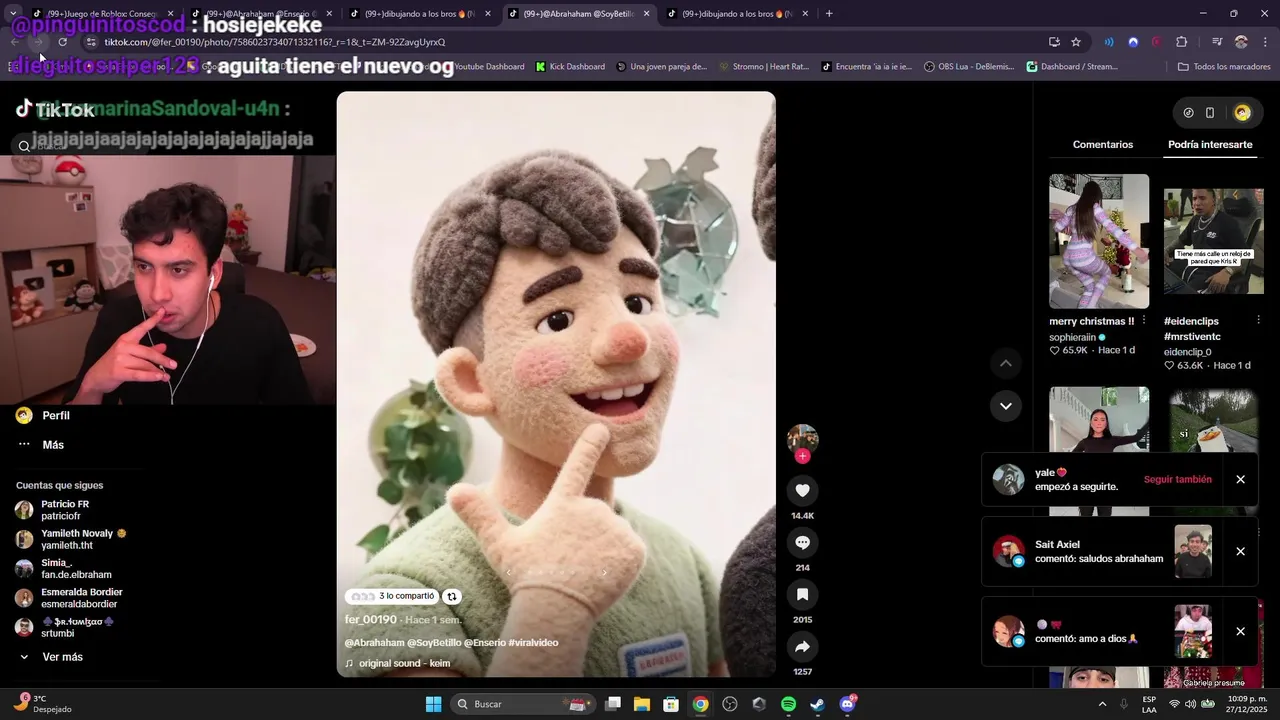1280x720 pixels.
Task: Open the TikTok search magnifier in sidebar
Action: tap(24, 146)
